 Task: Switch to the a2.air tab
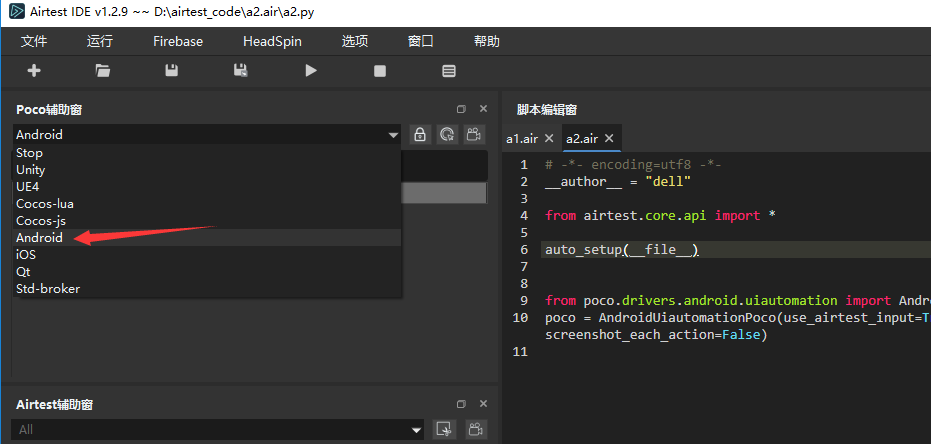pyautogui.click(x=582, y=139)
